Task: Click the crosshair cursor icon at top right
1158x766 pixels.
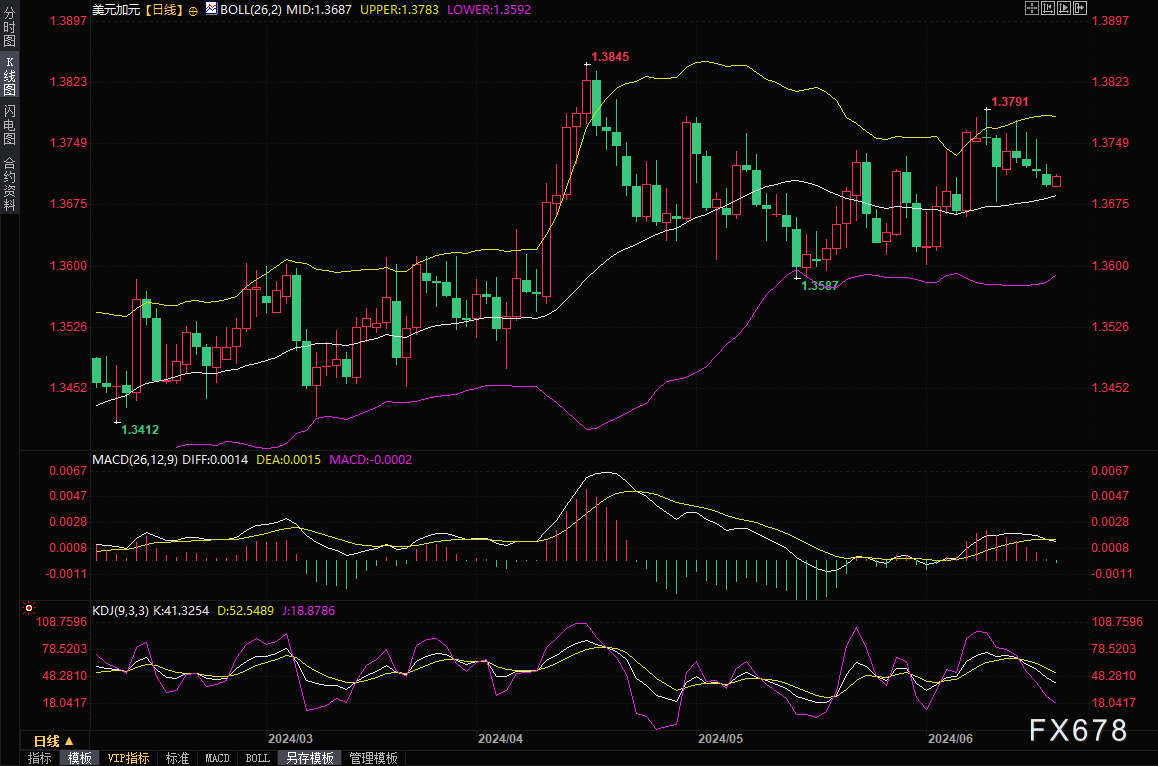Action: click(x=1032, y=8)
